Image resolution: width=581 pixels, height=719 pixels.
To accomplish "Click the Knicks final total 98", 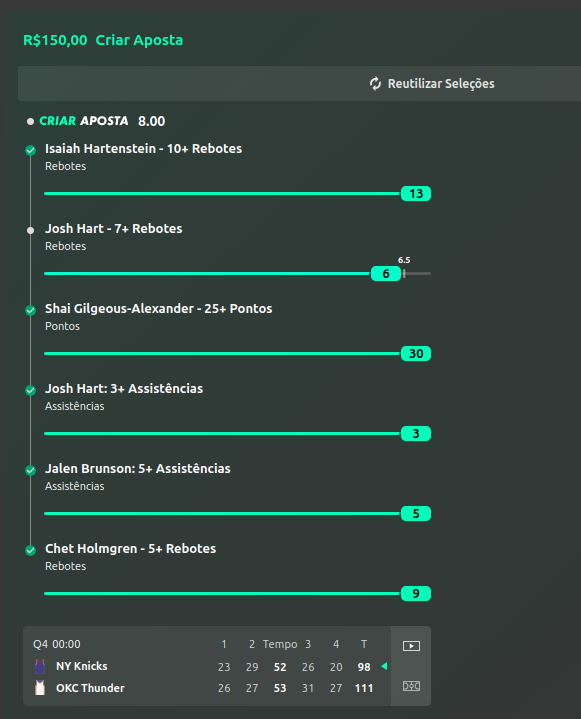I will click(x=364, y=667).
